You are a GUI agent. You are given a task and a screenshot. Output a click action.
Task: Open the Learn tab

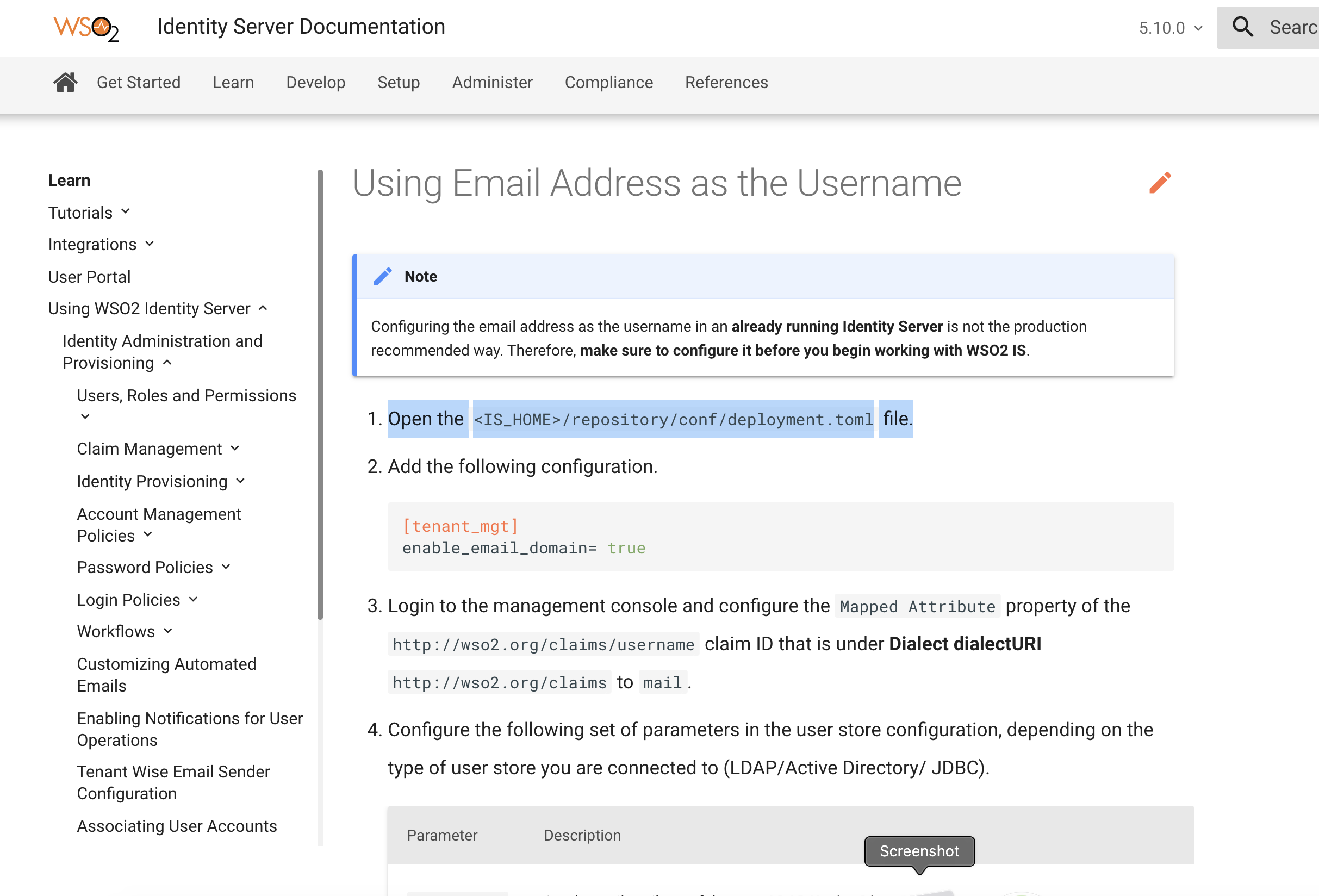pos(233,82)
